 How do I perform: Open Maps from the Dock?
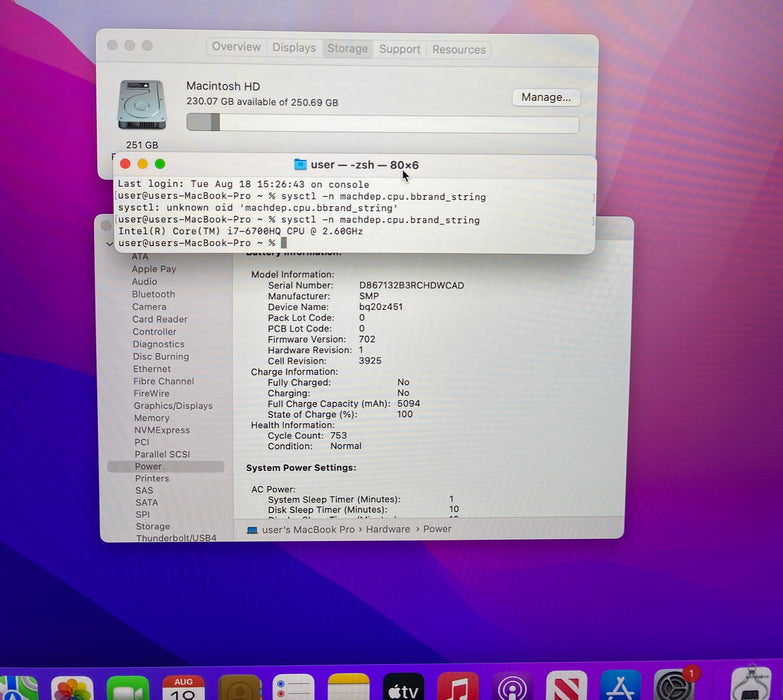click(18, 689)
